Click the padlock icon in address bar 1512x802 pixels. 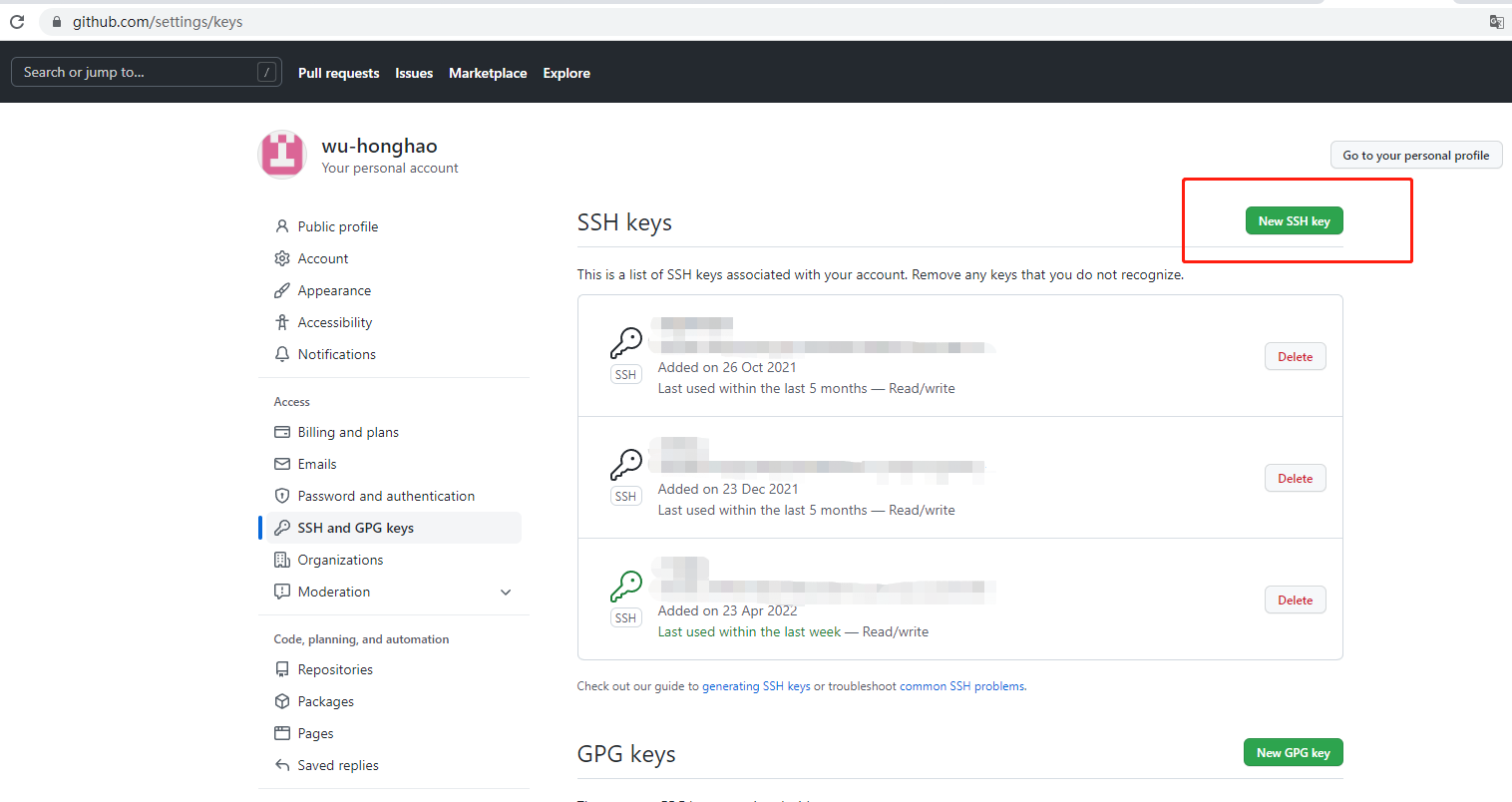pos(57,22)
